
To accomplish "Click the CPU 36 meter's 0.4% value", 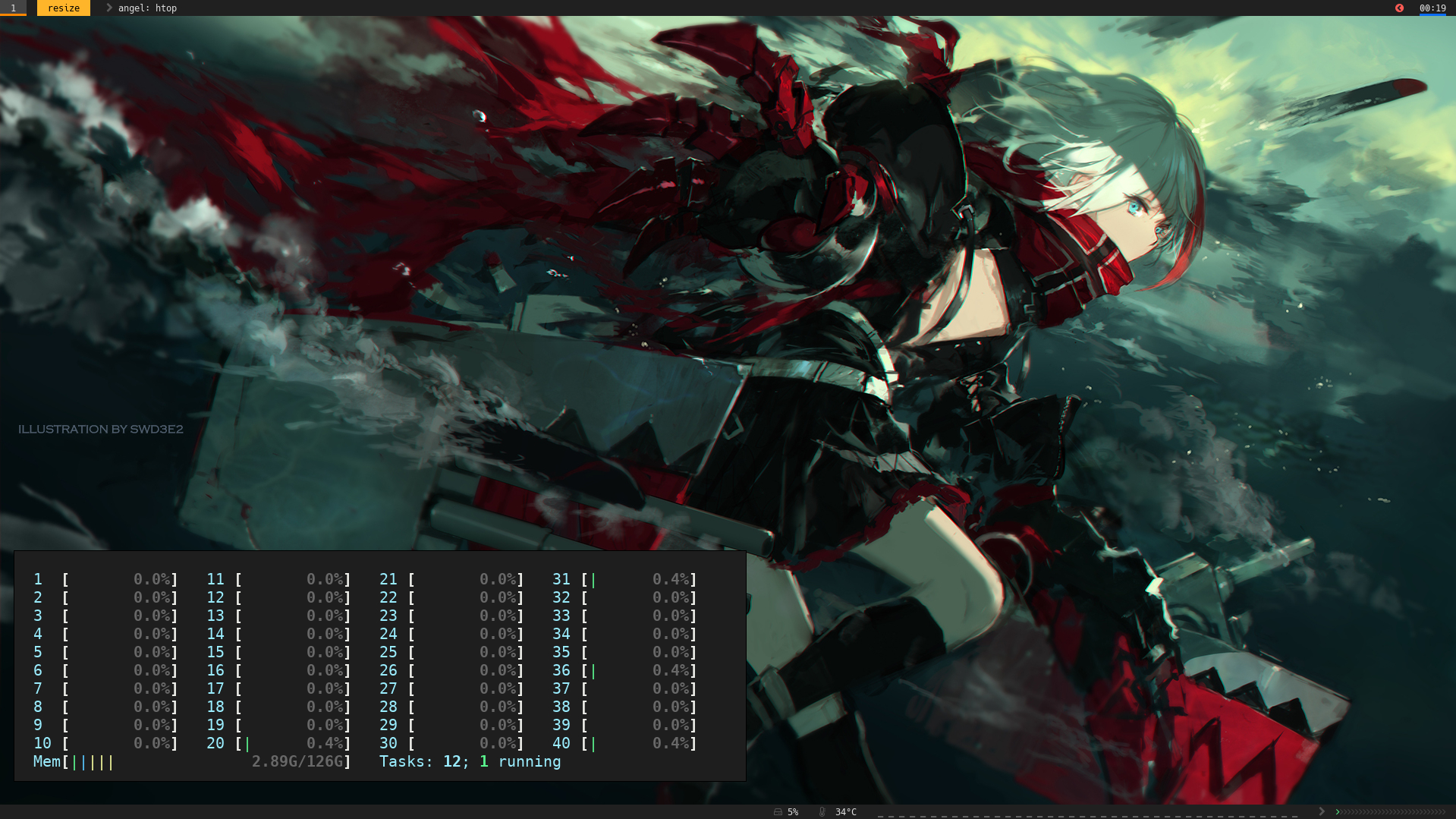I will point(671,671).
